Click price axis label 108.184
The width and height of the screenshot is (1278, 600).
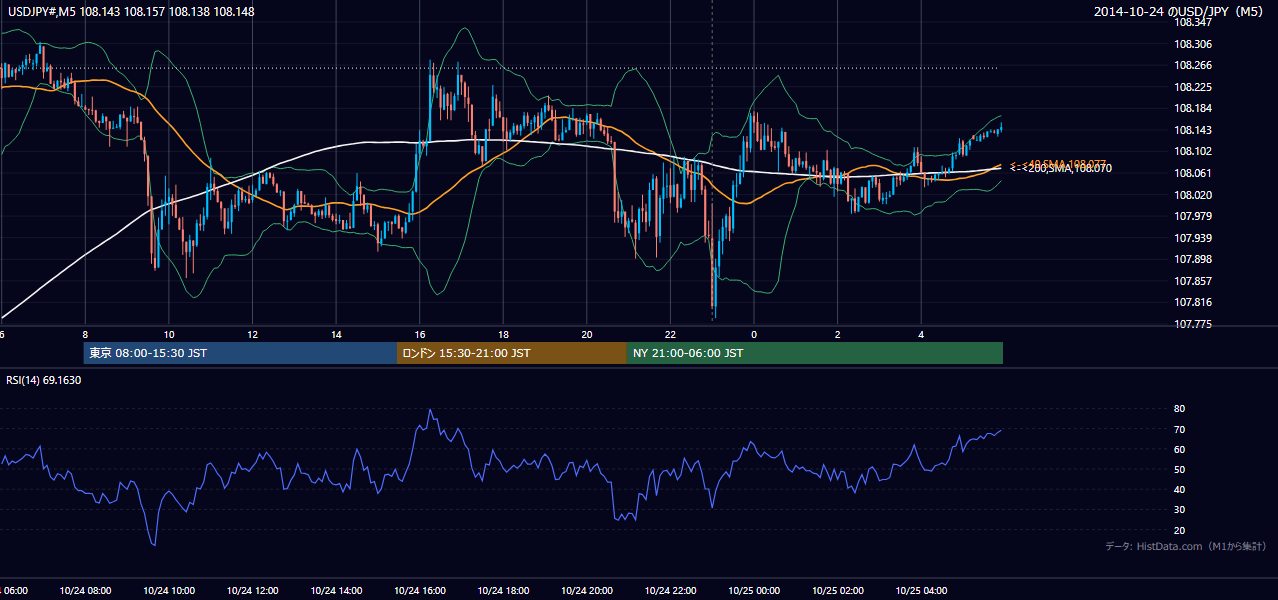click(1192, 108)
